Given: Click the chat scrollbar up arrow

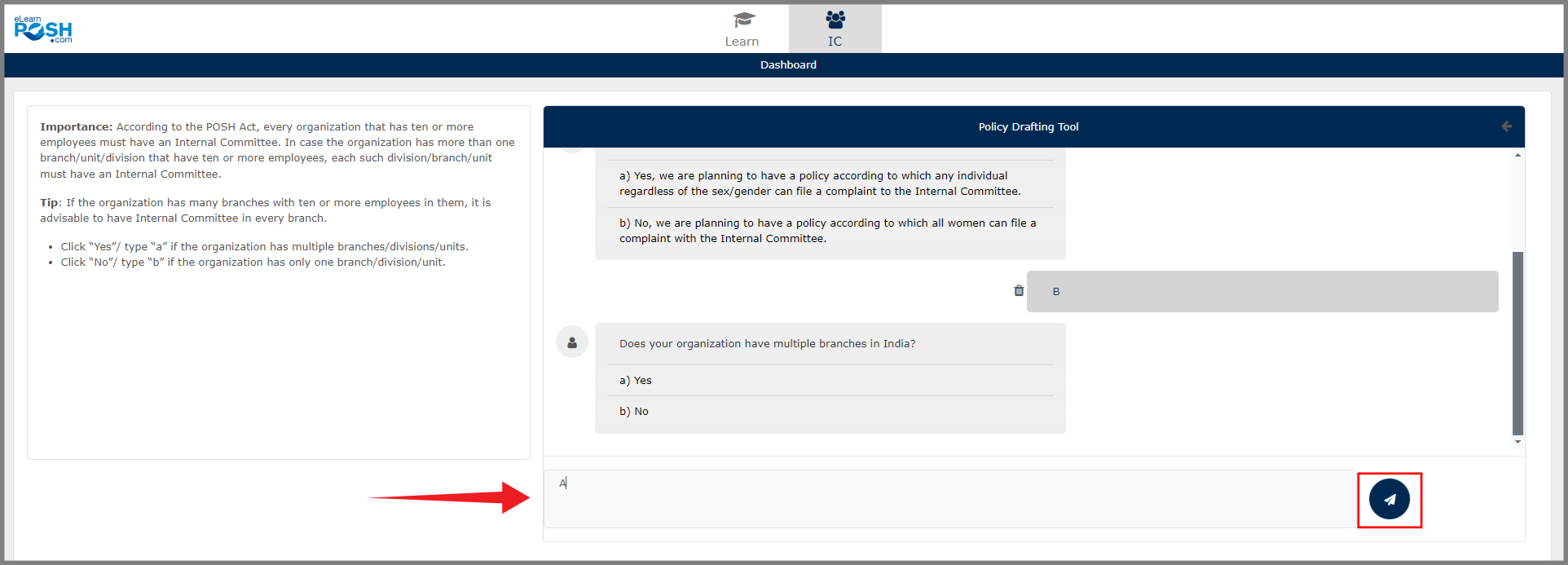Looking at the screenshot, I should (x=1517, y=155).
